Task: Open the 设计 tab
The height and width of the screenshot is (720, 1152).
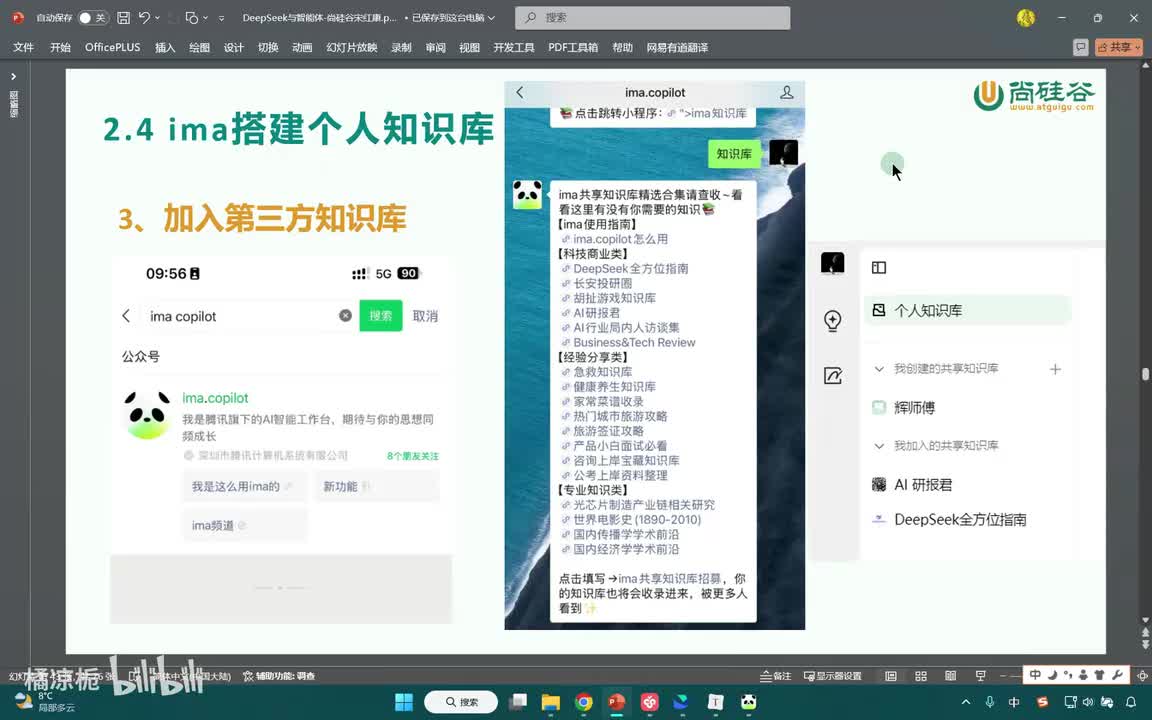Action: tap(234, 47)
